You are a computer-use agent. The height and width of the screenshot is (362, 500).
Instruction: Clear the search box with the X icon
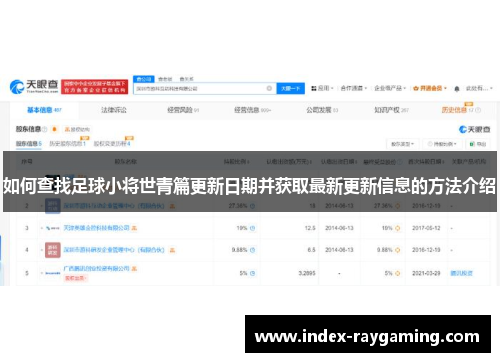click(269, 88)
